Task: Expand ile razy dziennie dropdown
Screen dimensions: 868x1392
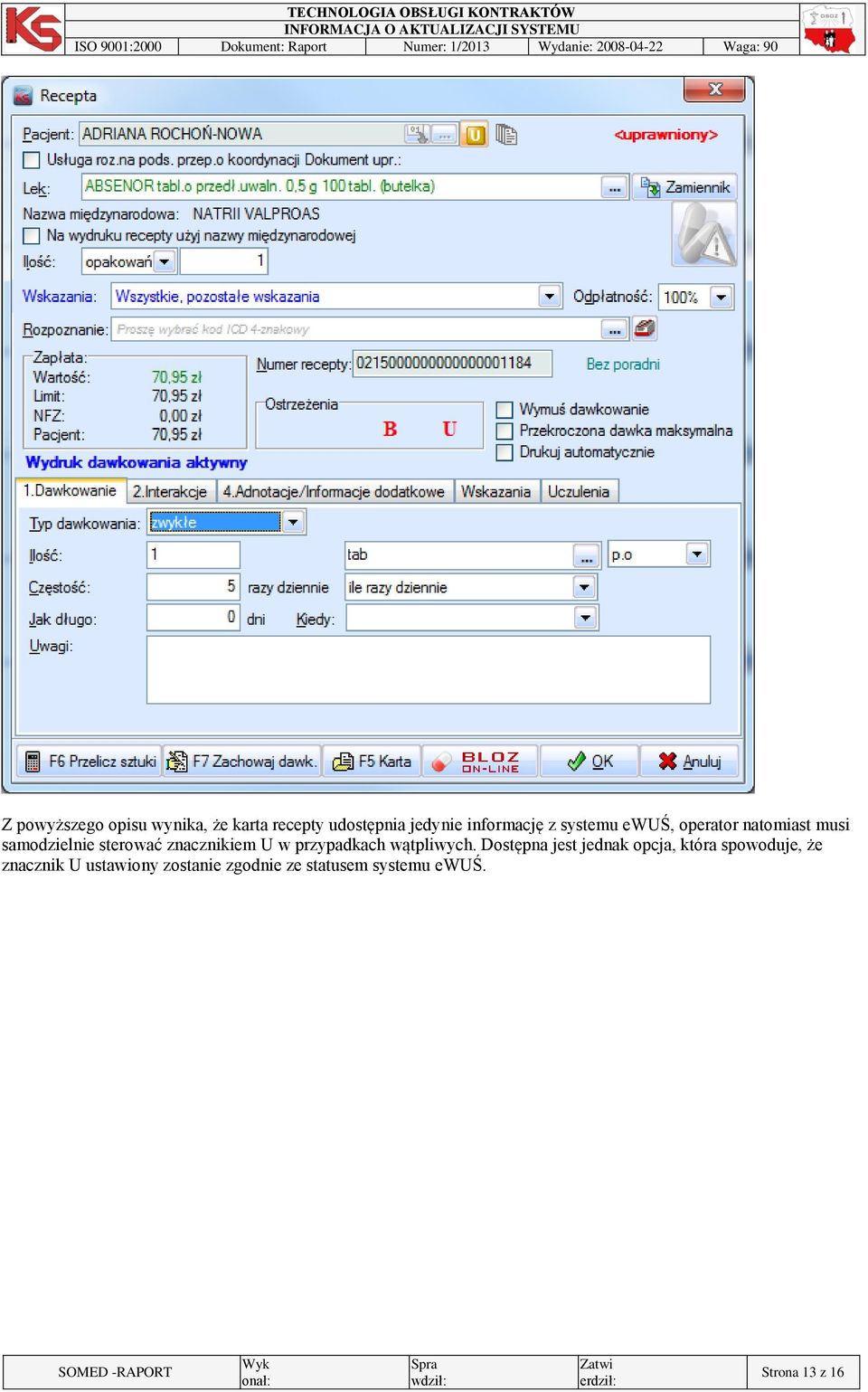Action: [585, 587]
